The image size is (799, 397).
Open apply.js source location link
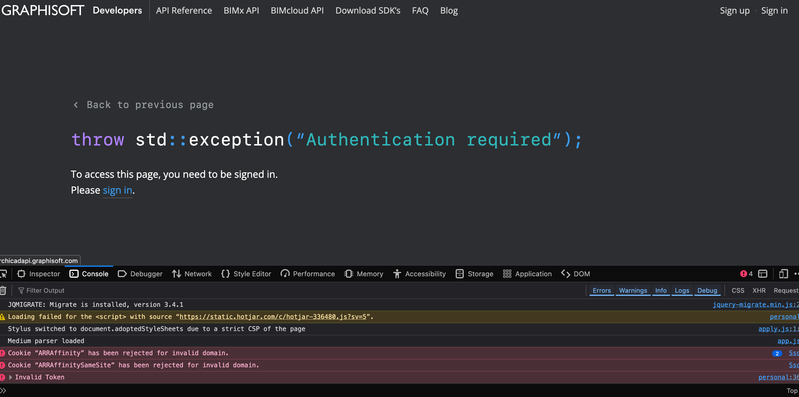779,329
